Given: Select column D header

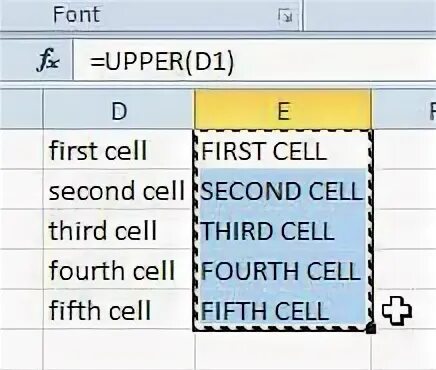Looking at the screenshot, I should (x=119, y=110).
